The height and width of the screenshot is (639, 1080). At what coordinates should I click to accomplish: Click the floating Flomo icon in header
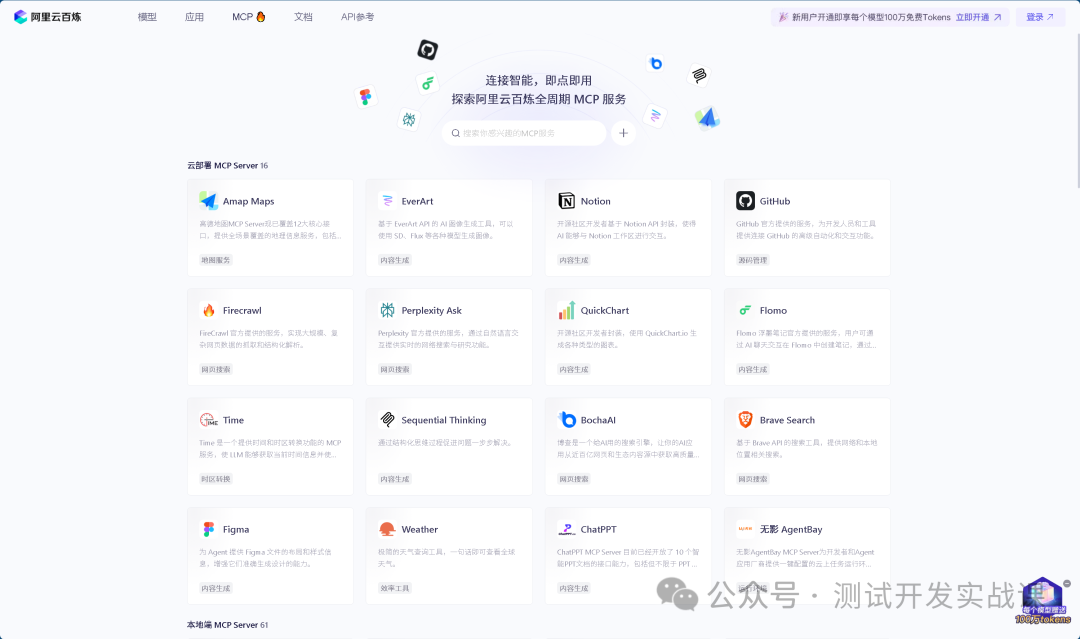[428, 83]
